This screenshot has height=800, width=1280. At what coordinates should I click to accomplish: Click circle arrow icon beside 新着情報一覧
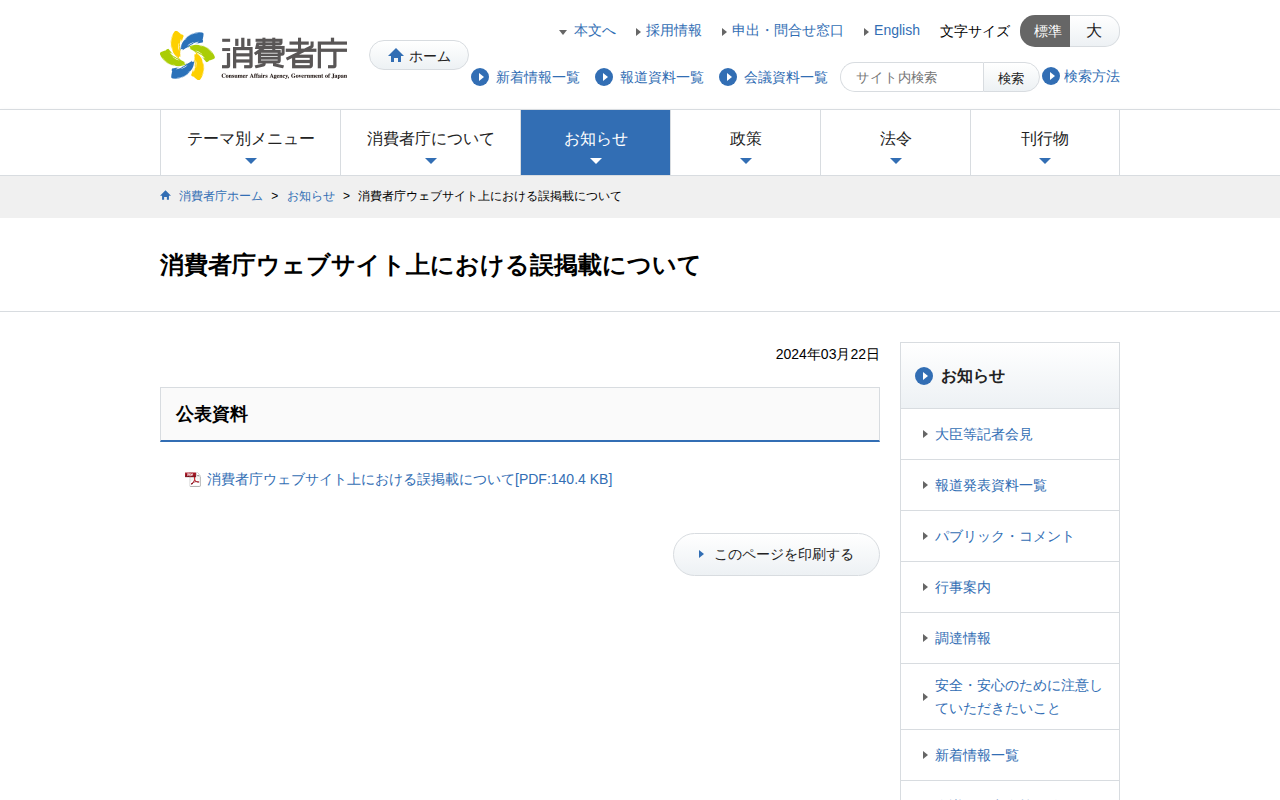(480, 77)
